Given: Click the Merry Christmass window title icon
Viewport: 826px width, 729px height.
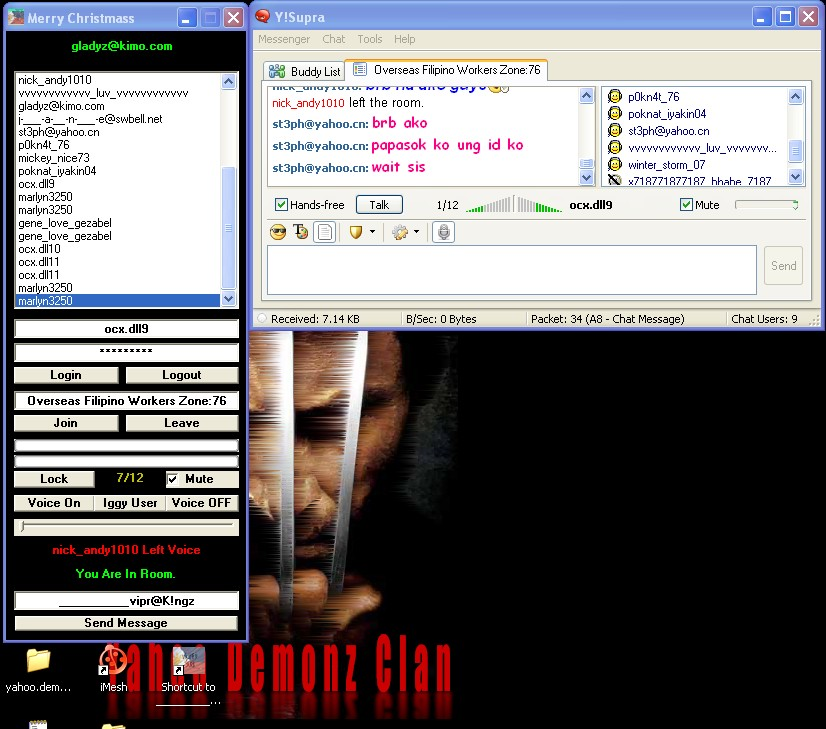Looking at the screenshot, I should [x=16, y=17].
